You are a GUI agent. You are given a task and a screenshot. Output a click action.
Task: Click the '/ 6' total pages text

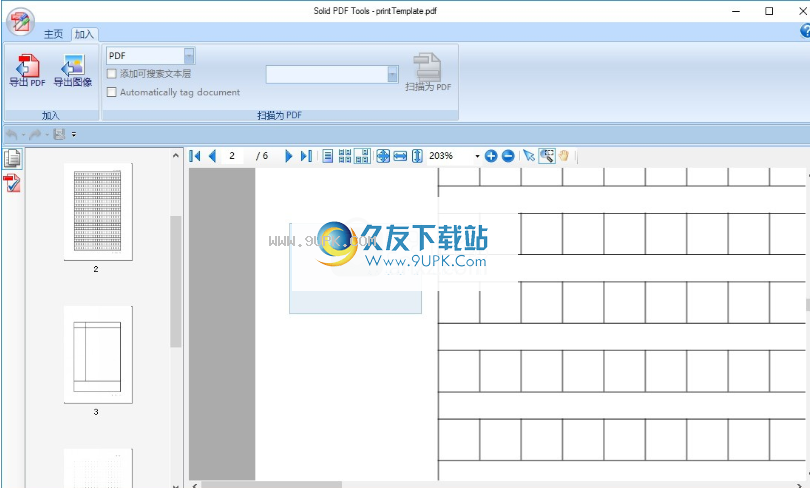262,156
